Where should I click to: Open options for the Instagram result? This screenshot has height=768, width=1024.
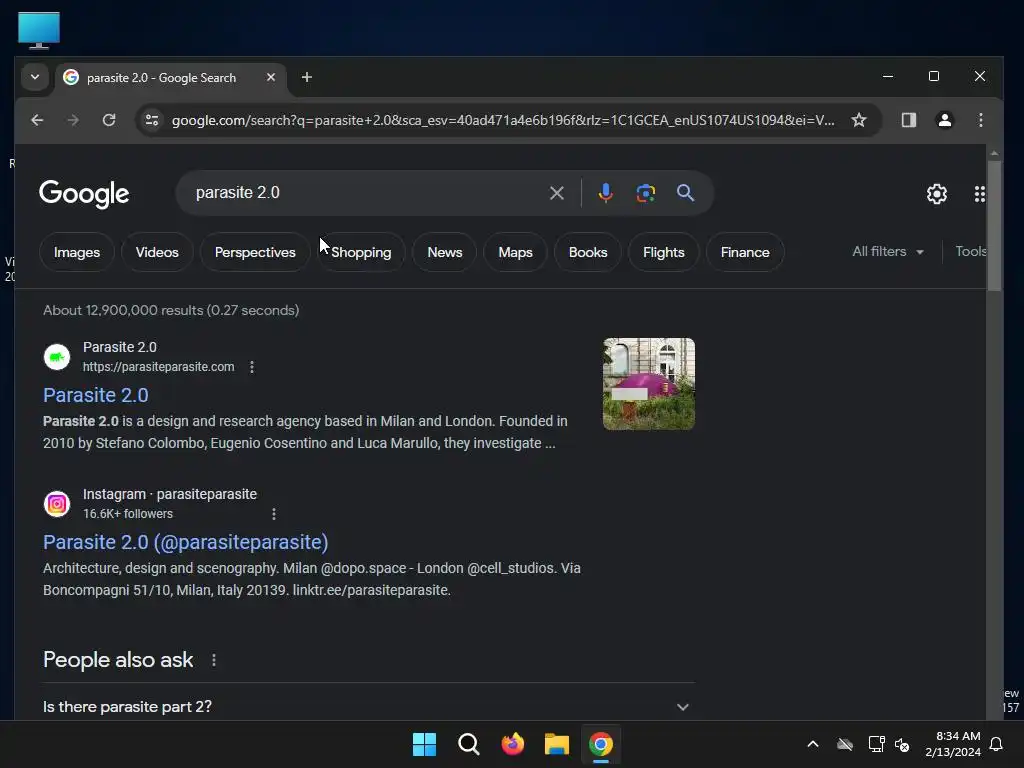coord(274,514)
